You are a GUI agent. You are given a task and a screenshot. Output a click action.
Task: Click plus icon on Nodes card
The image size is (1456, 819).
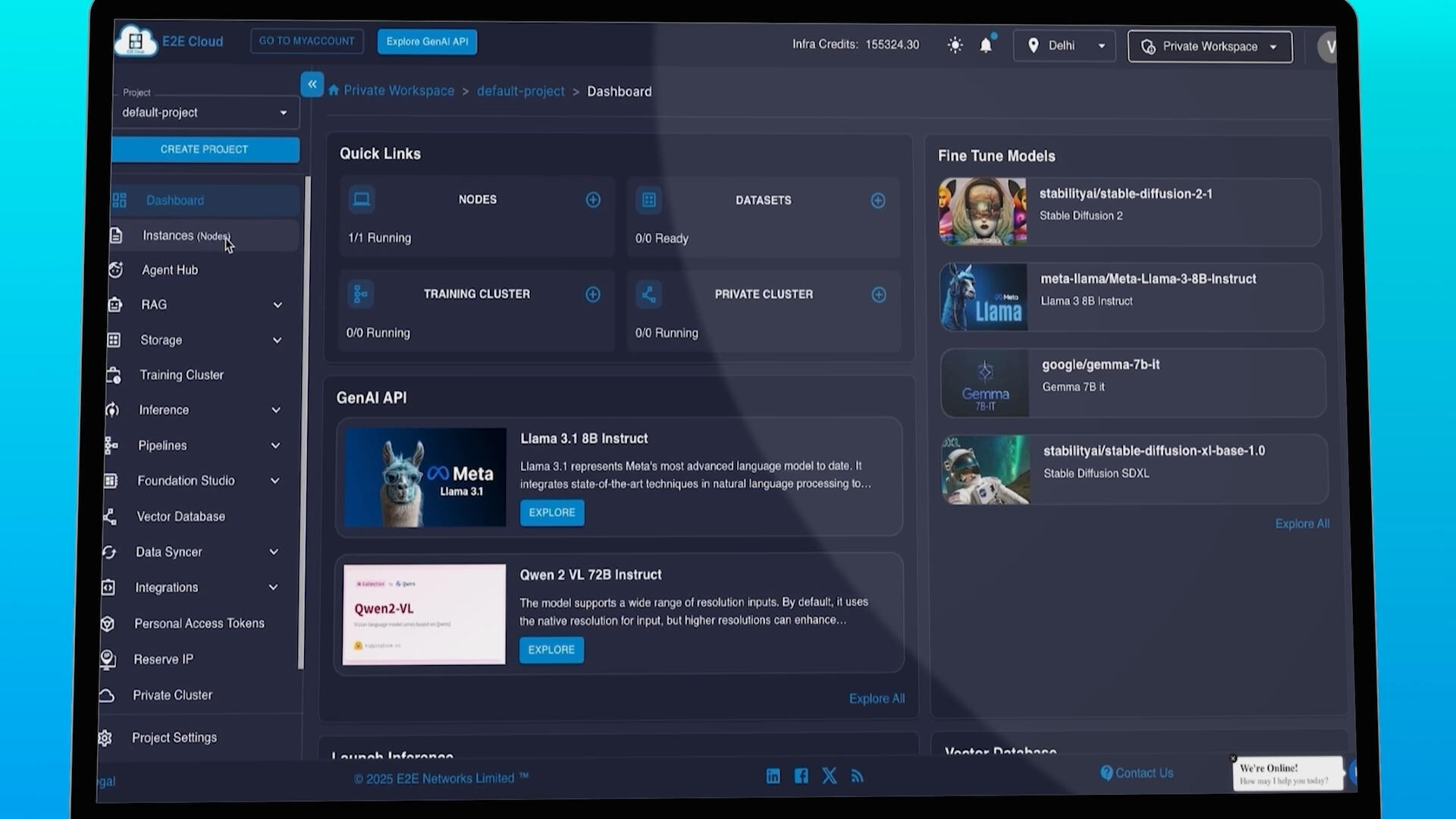(x=593, y=199)
